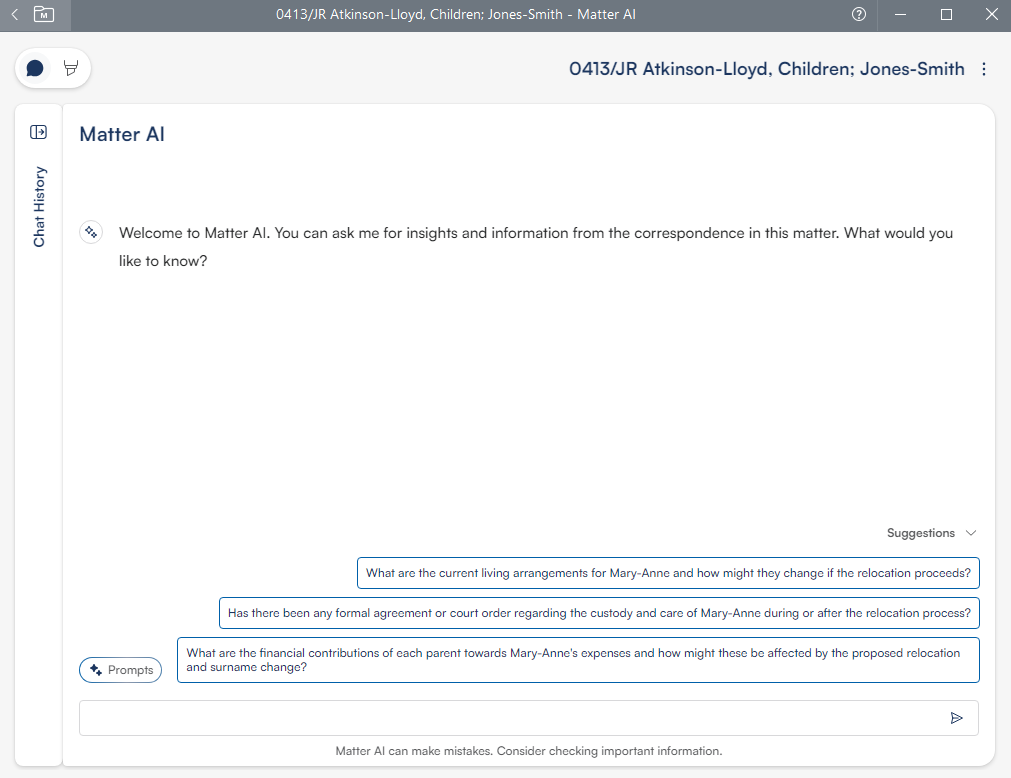
Task: Click the Suggestions label
Action: pos(920,533)
